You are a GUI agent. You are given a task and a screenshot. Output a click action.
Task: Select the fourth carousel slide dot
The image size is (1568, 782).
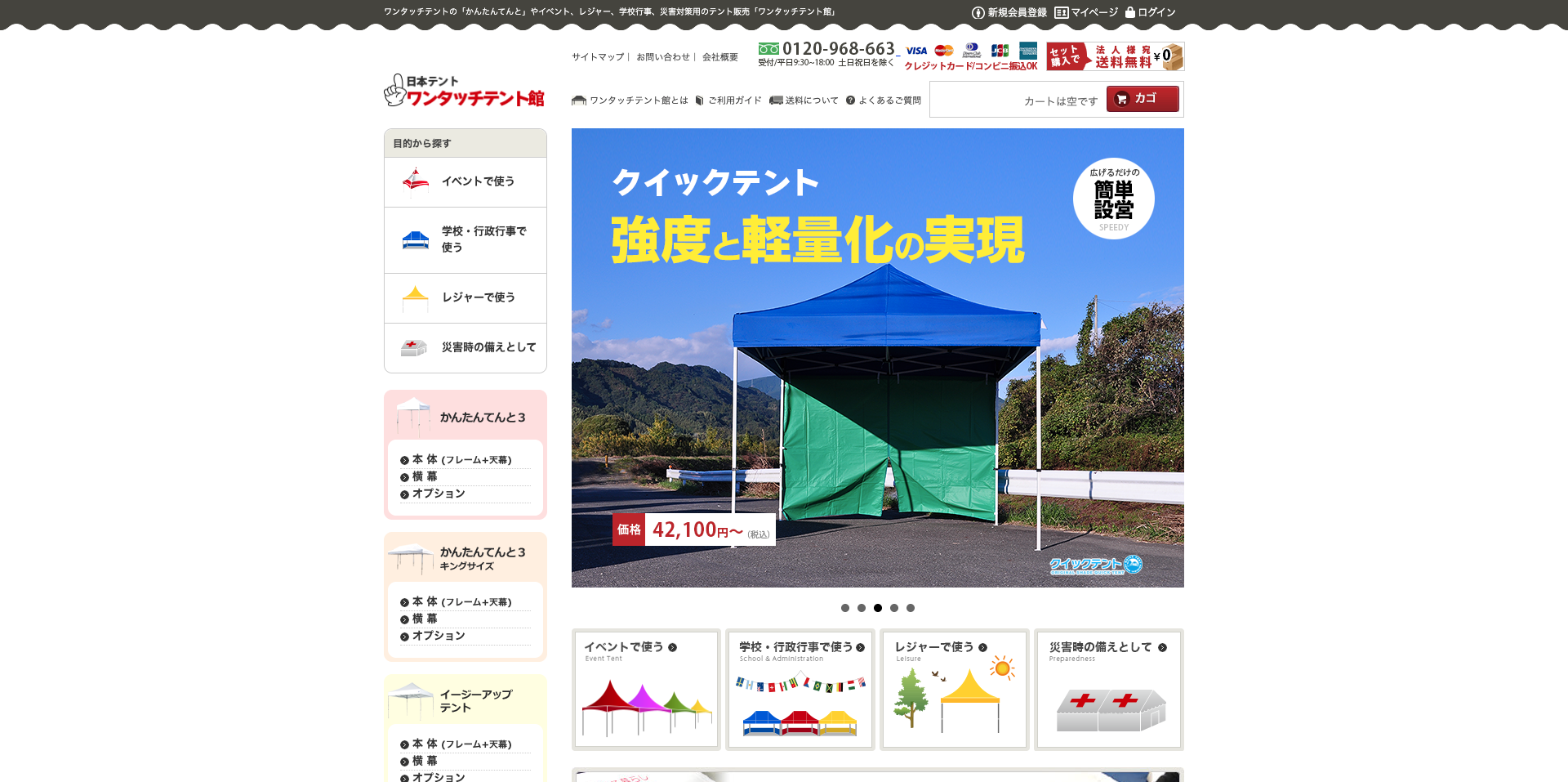click(894, 608)
